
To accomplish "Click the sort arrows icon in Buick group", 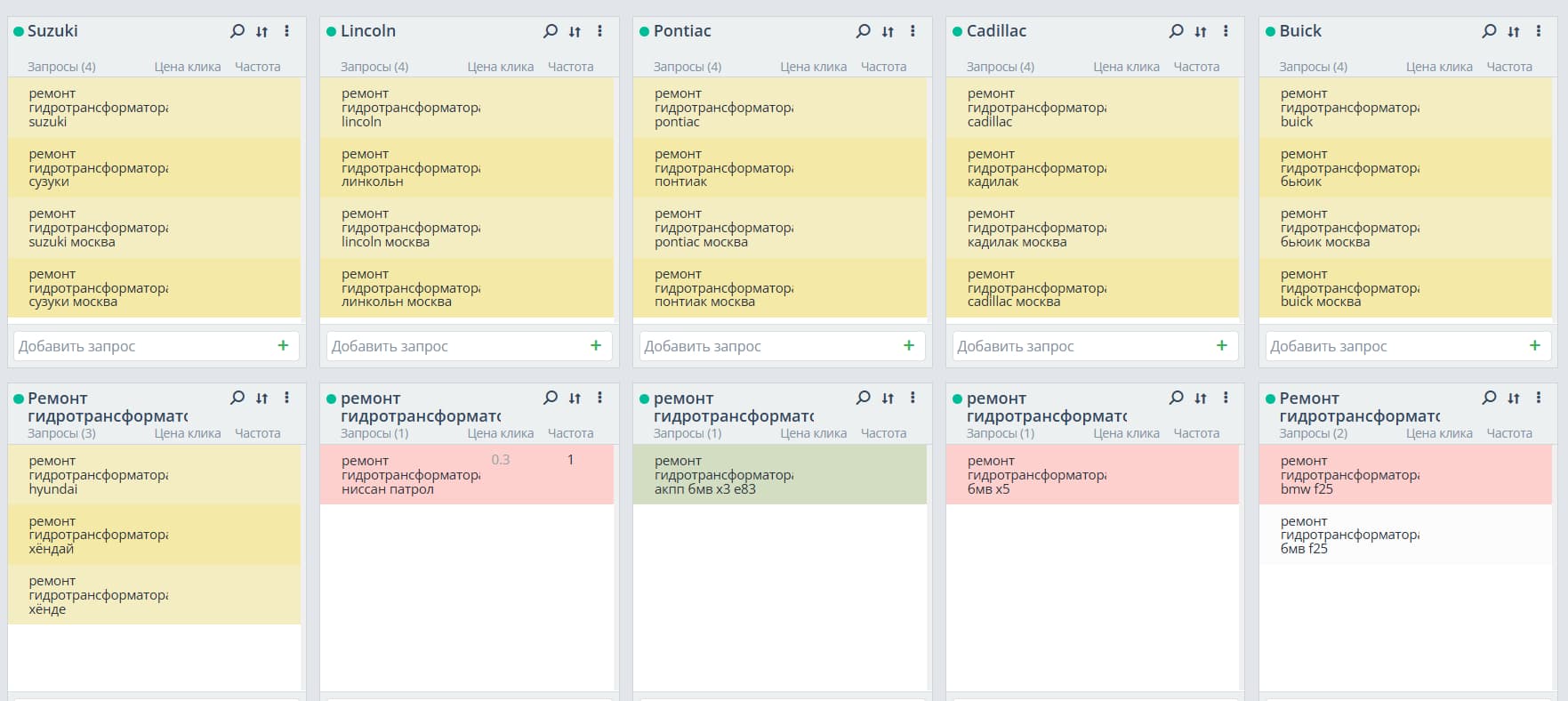I will point(1514,31).
